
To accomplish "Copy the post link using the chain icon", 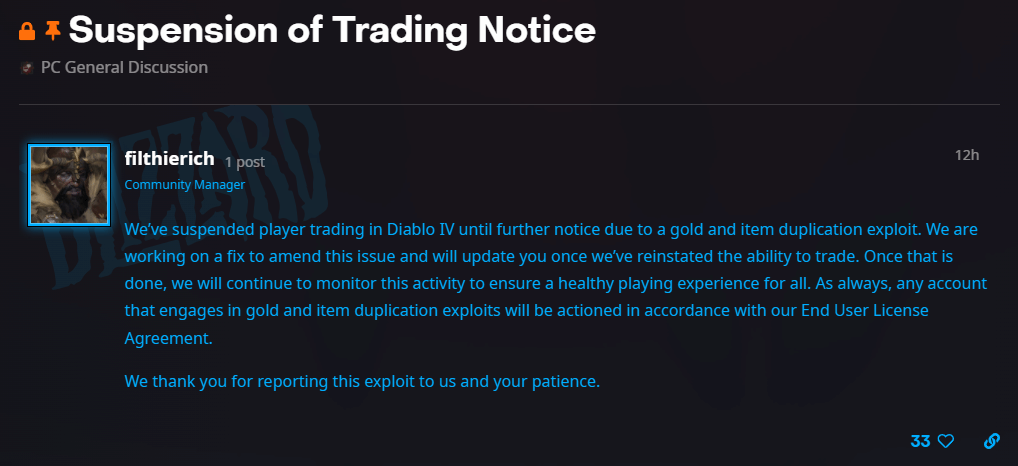I will 992,441.
